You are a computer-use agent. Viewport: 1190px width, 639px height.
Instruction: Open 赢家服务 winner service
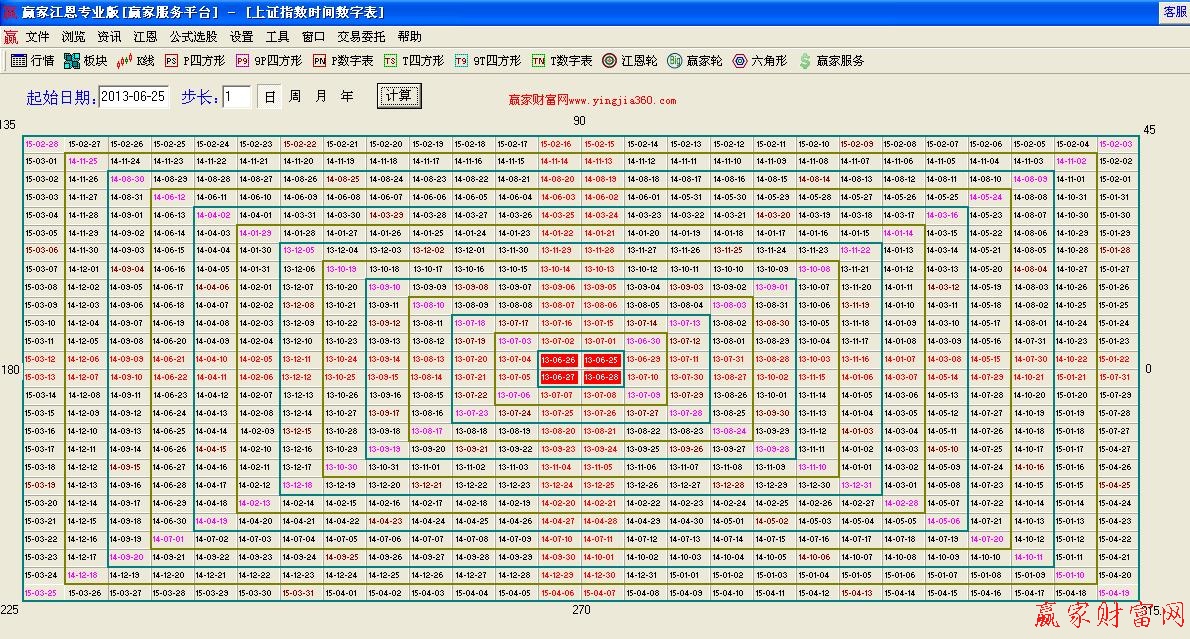point(827,61)
